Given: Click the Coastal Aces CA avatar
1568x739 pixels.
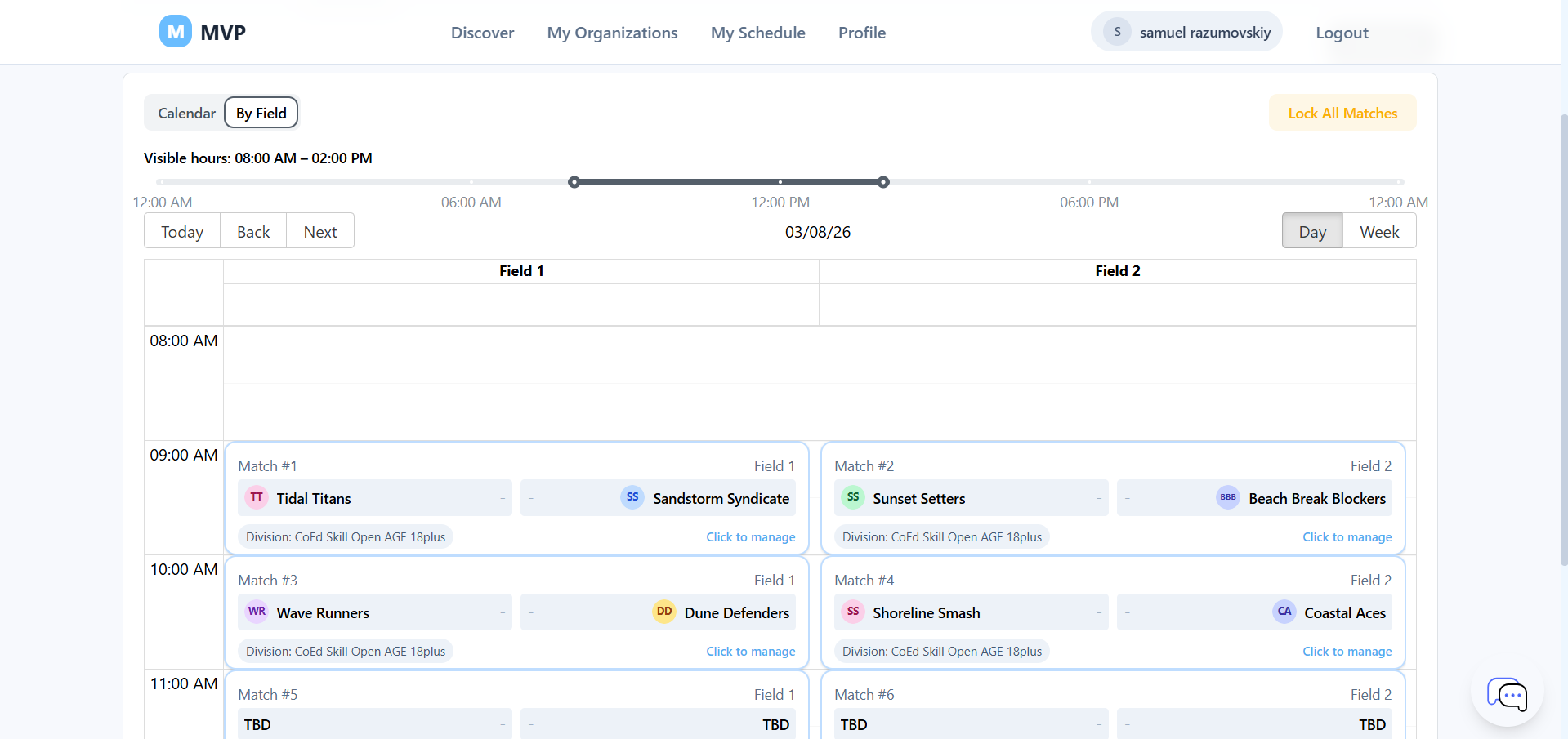Looking at the screenshot, I should coord(1284,612).
